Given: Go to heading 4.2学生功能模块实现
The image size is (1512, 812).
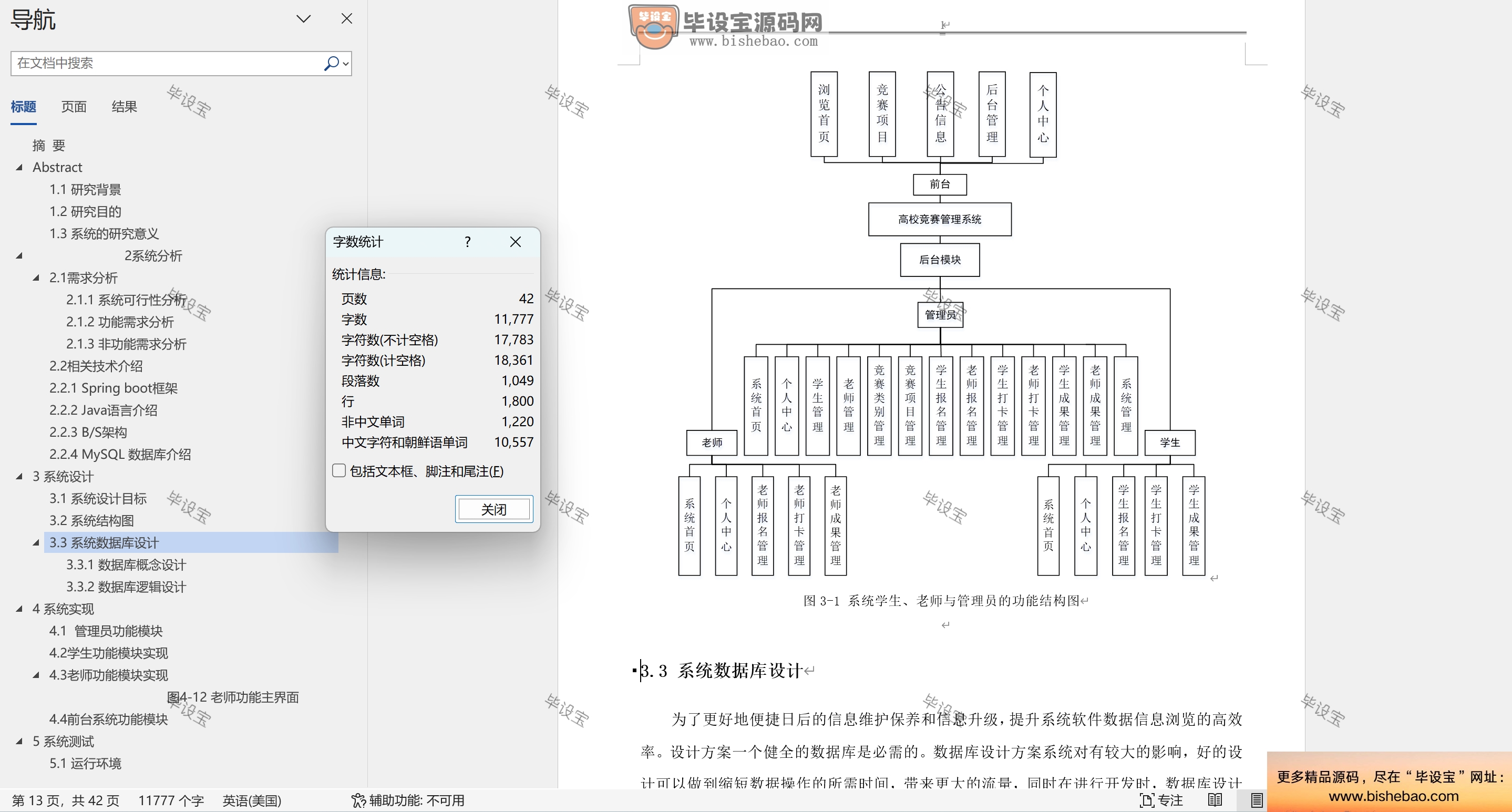Looking at the screenshot, I should [x=109, y=653].
